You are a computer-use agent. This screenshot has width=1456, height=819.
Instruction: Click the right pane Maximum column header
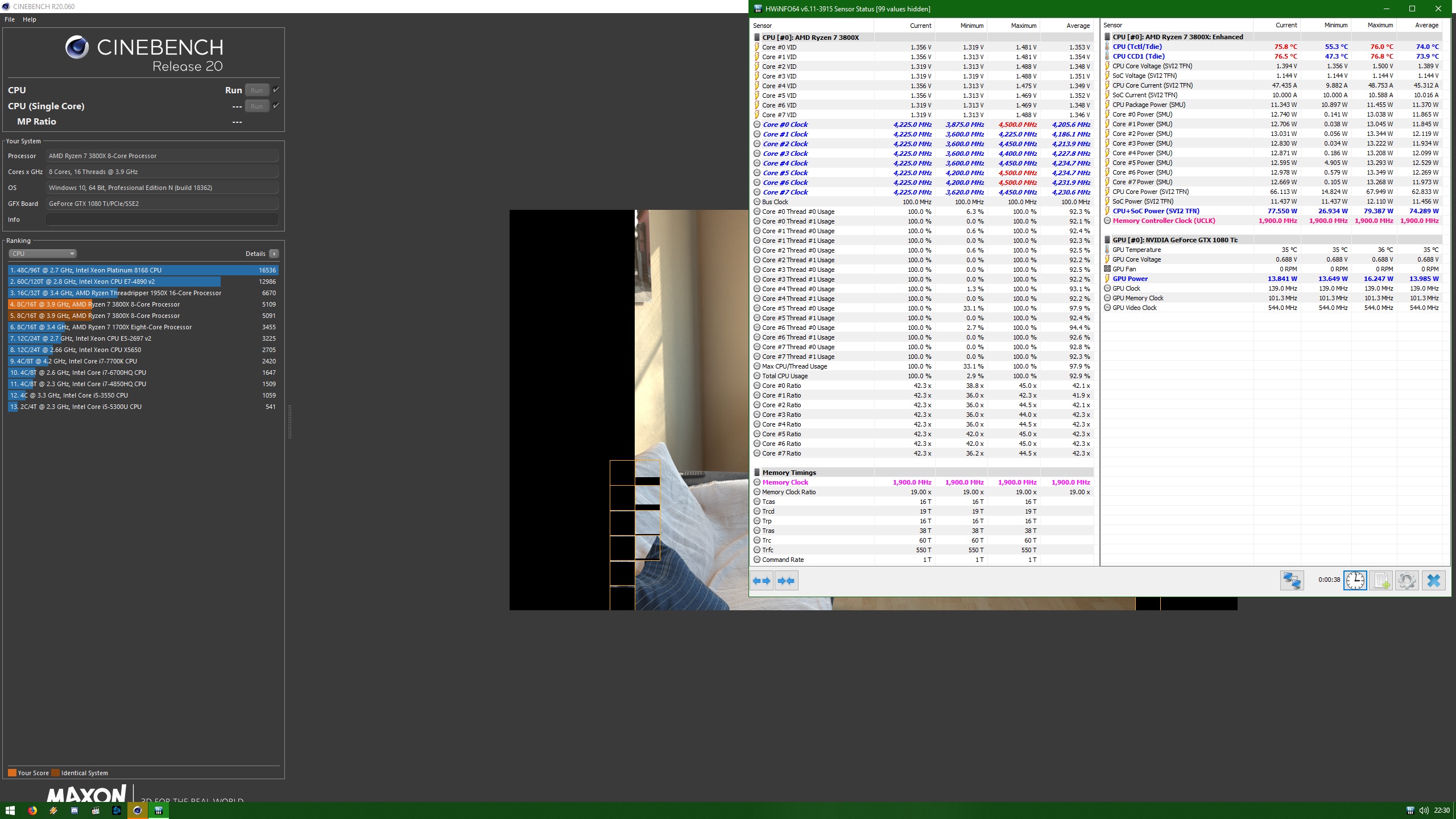pyautogui.click(x=1375, y=26)
